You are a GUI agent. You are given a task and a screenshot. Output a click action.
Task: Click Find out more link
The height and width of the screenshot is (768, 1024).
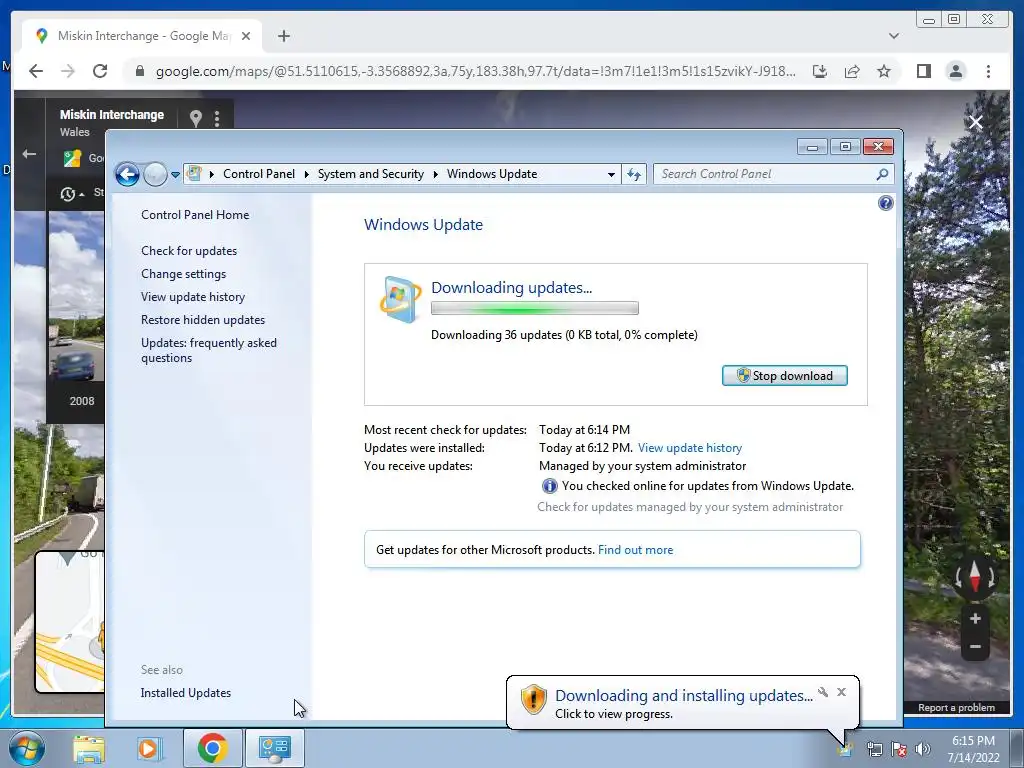[x=635, y=550]
